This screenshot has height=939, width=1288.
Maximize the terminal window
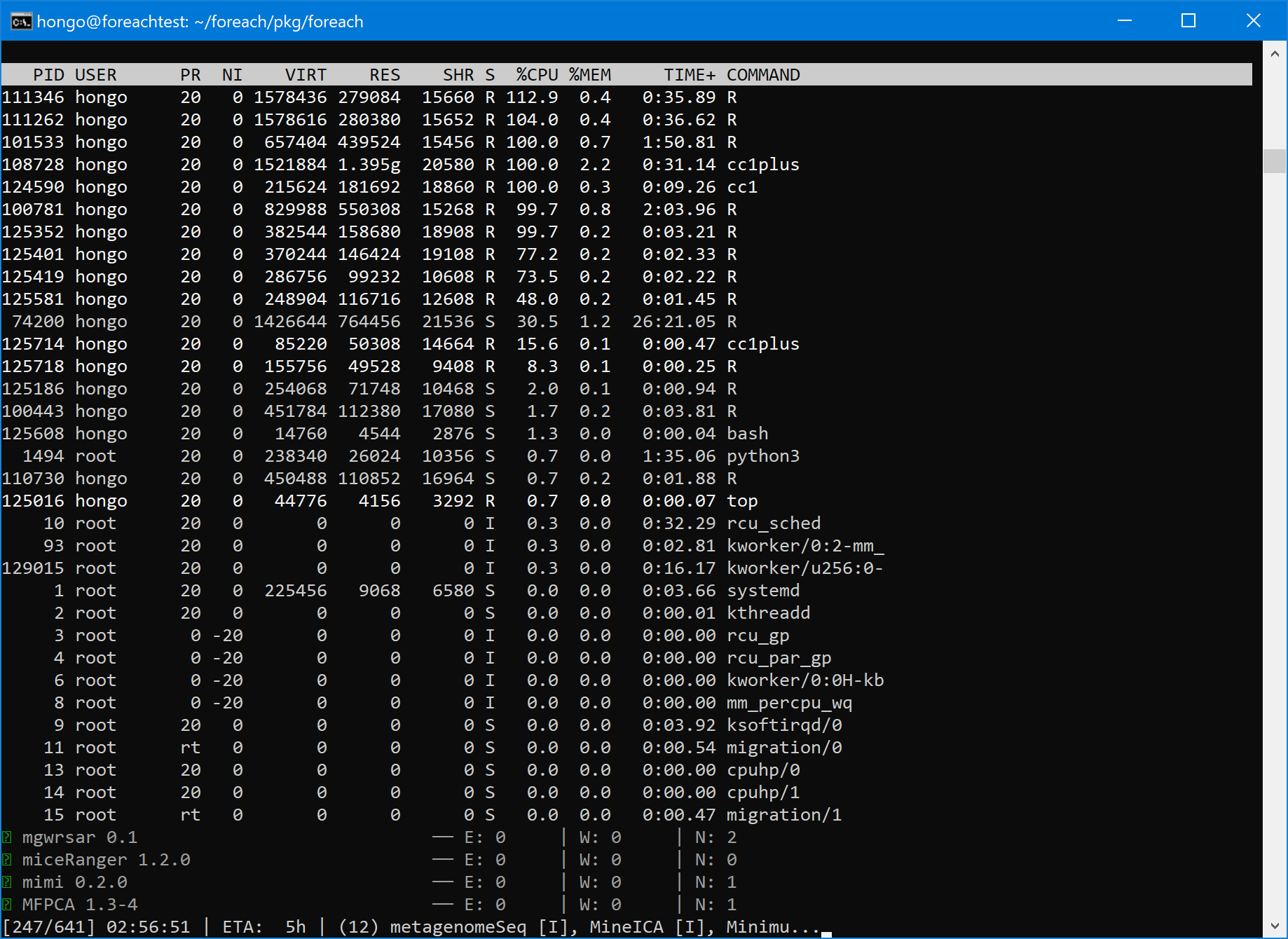point(1188,20)
